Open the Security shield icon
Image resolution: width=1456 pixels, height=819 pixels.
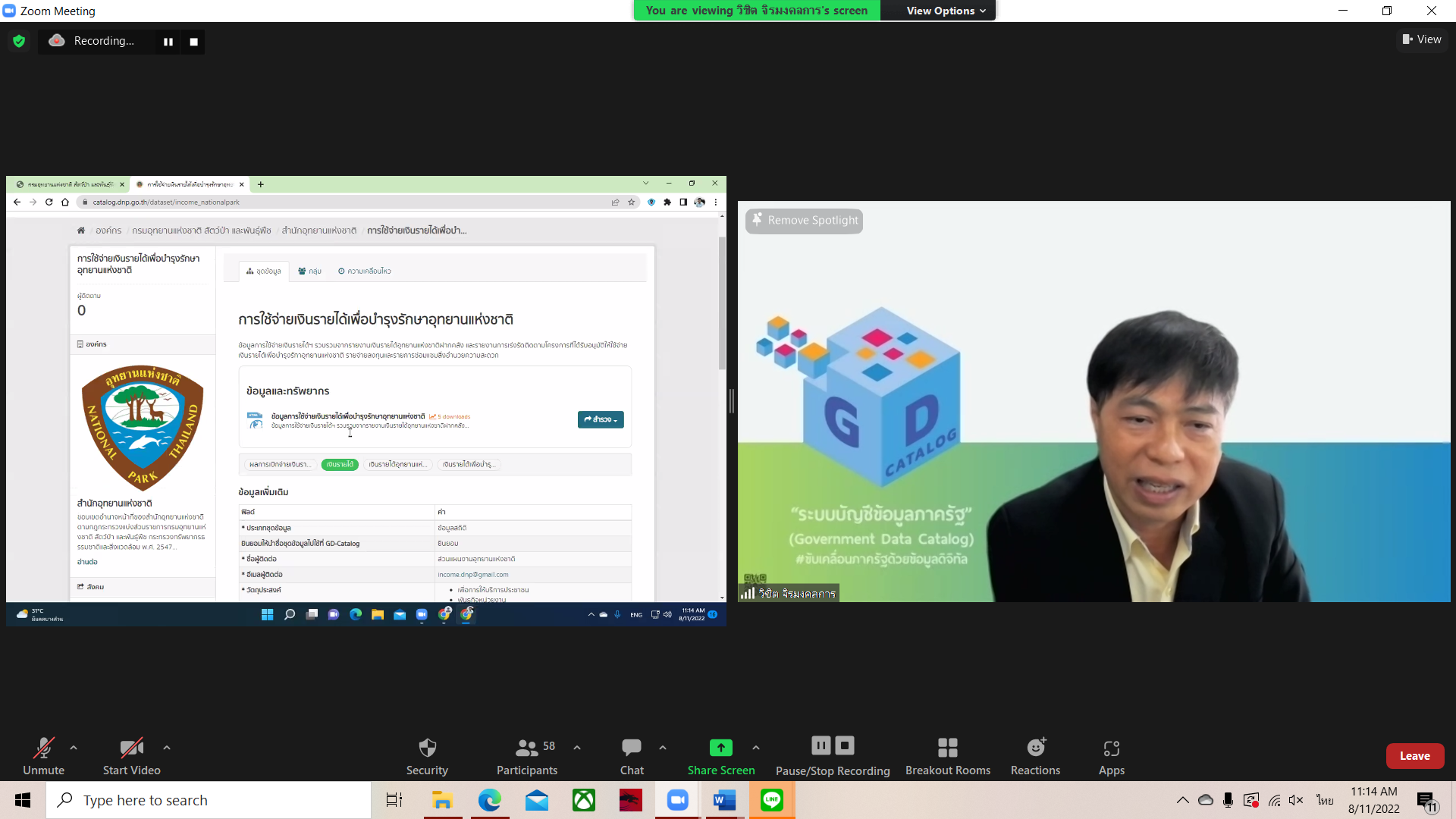coord(427,748)
